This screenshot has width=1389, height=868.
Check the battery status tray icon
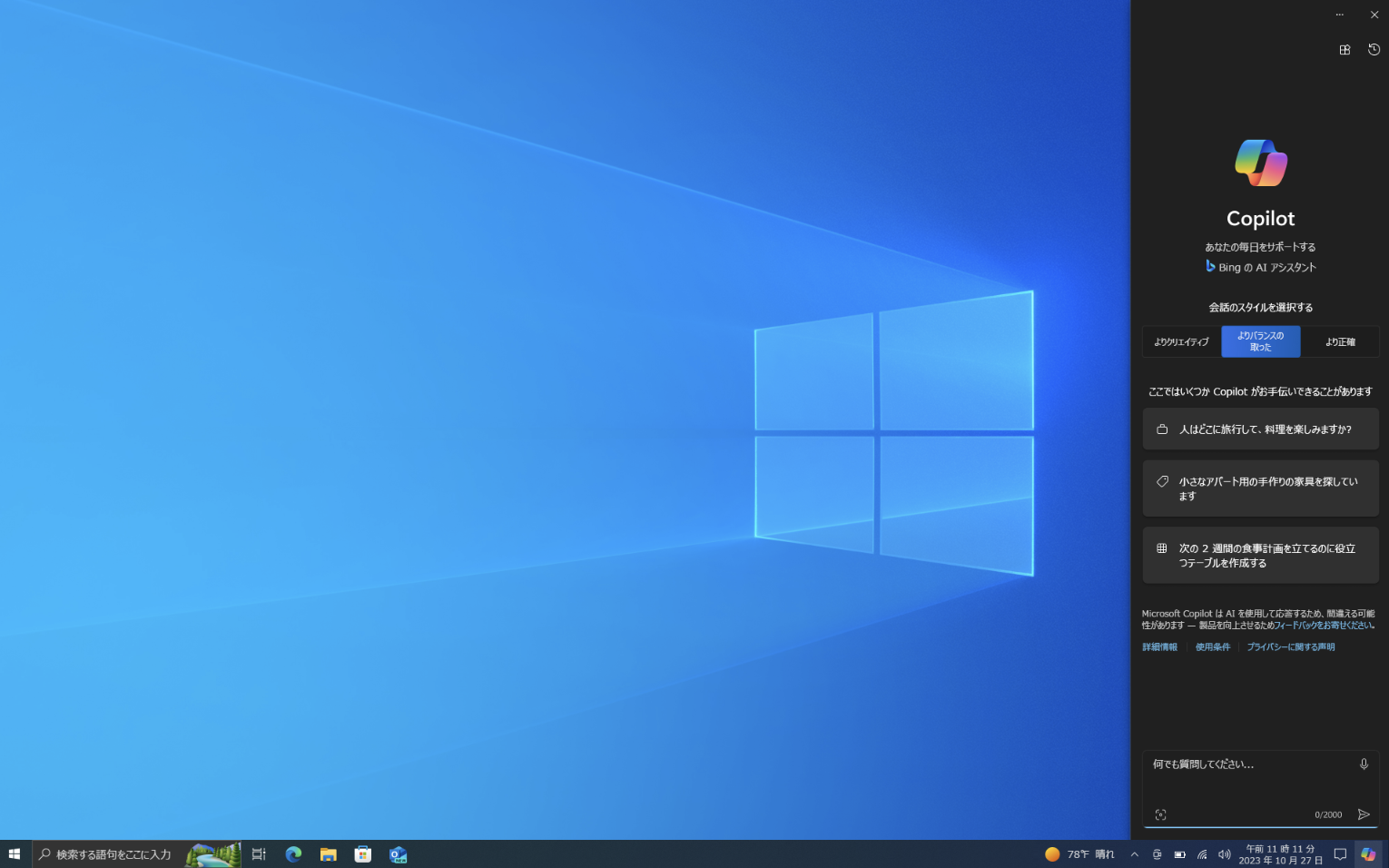(x=1179, y=854)
